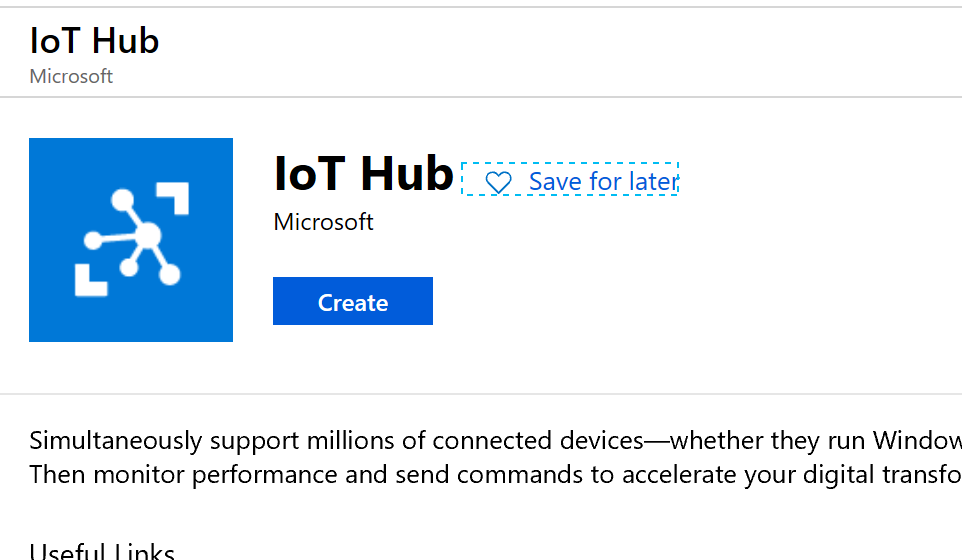This screenshot has width=962, height=560.
Task: Click the top-right corner bracket in the logo
Action: point(174,198)
